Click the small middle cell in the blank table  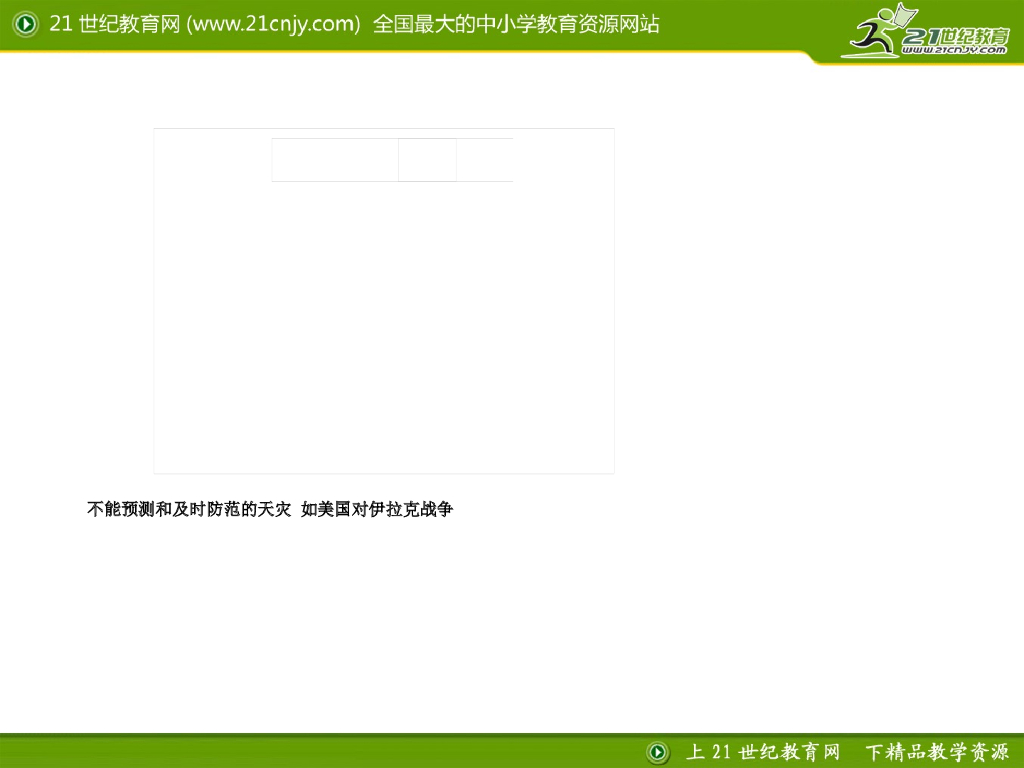click(x=427, y=159)
